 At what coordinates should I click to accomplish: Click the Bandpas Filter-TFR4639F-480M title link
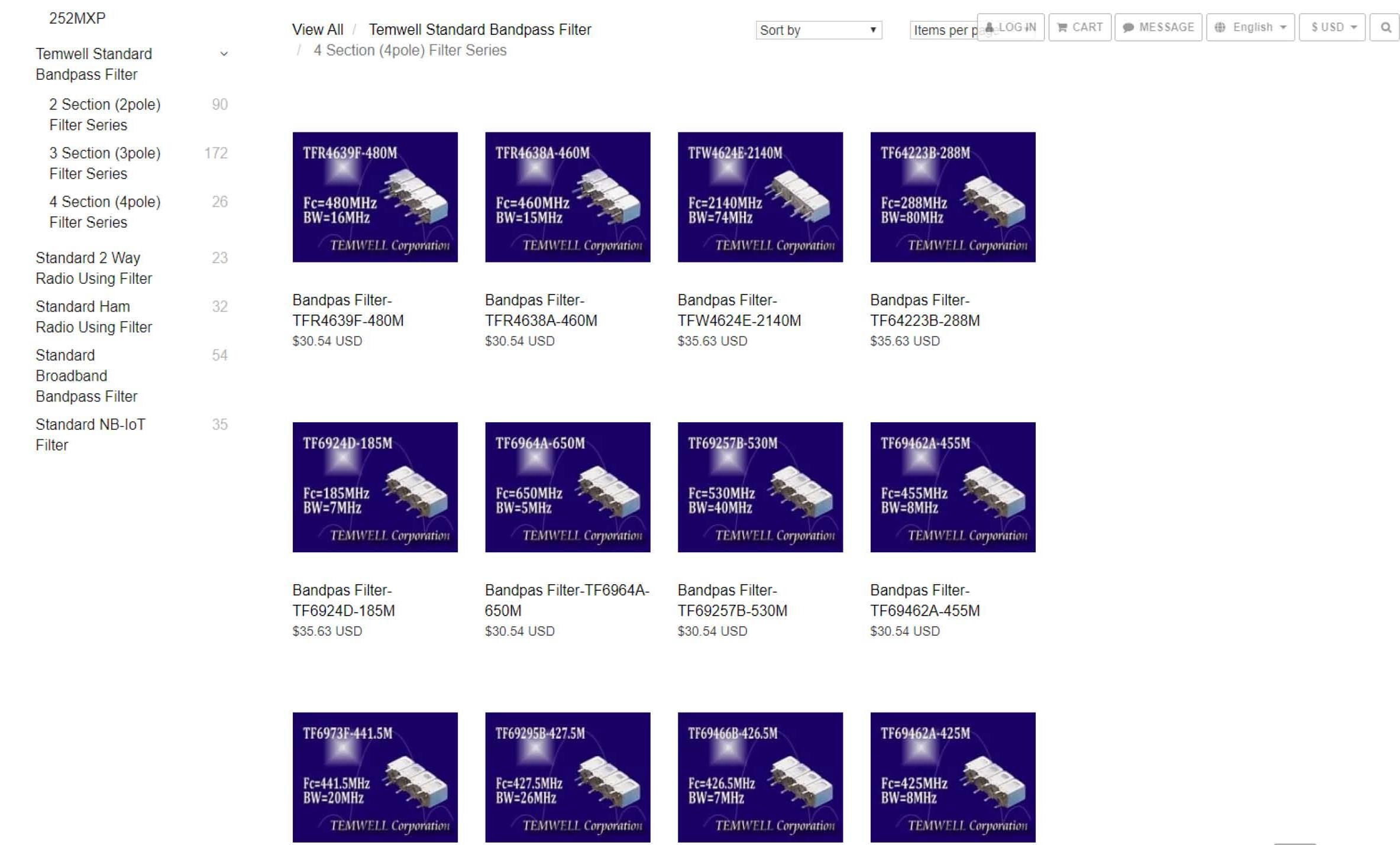(x=348, y=310)
